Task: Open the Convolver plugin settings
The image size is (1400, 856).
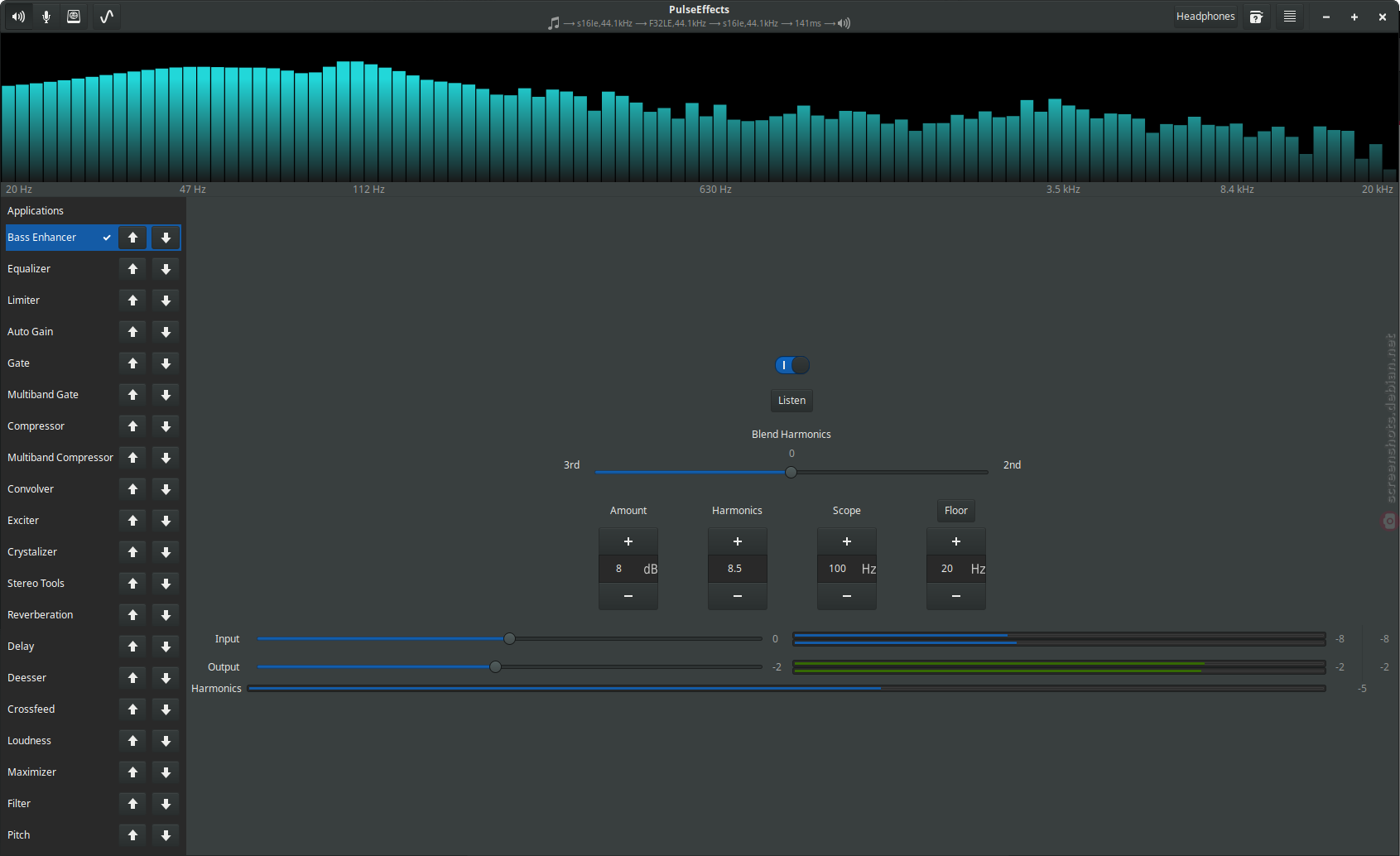Action: click(31, 489)
